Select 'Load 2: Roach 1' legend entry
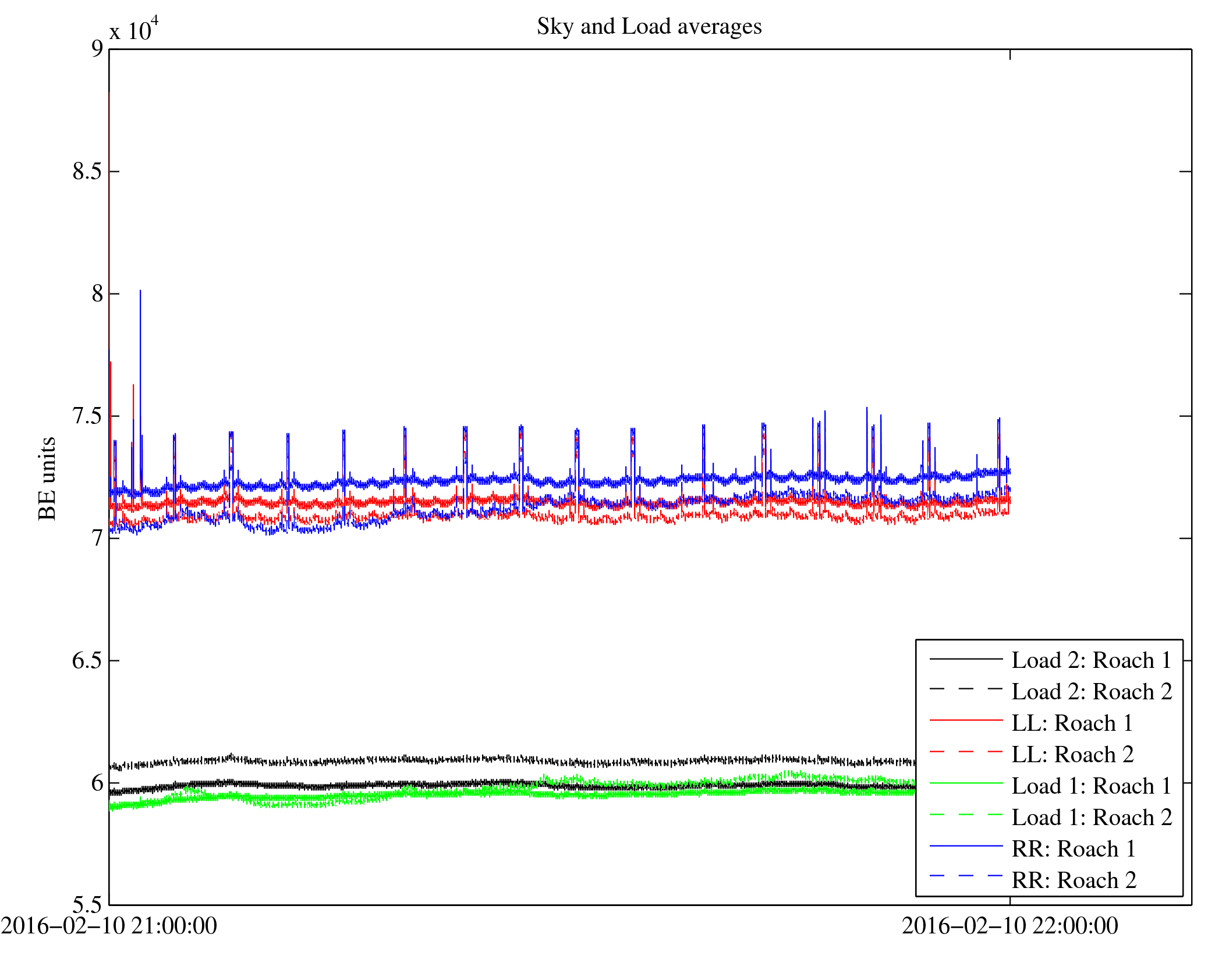 [1092, 660]
